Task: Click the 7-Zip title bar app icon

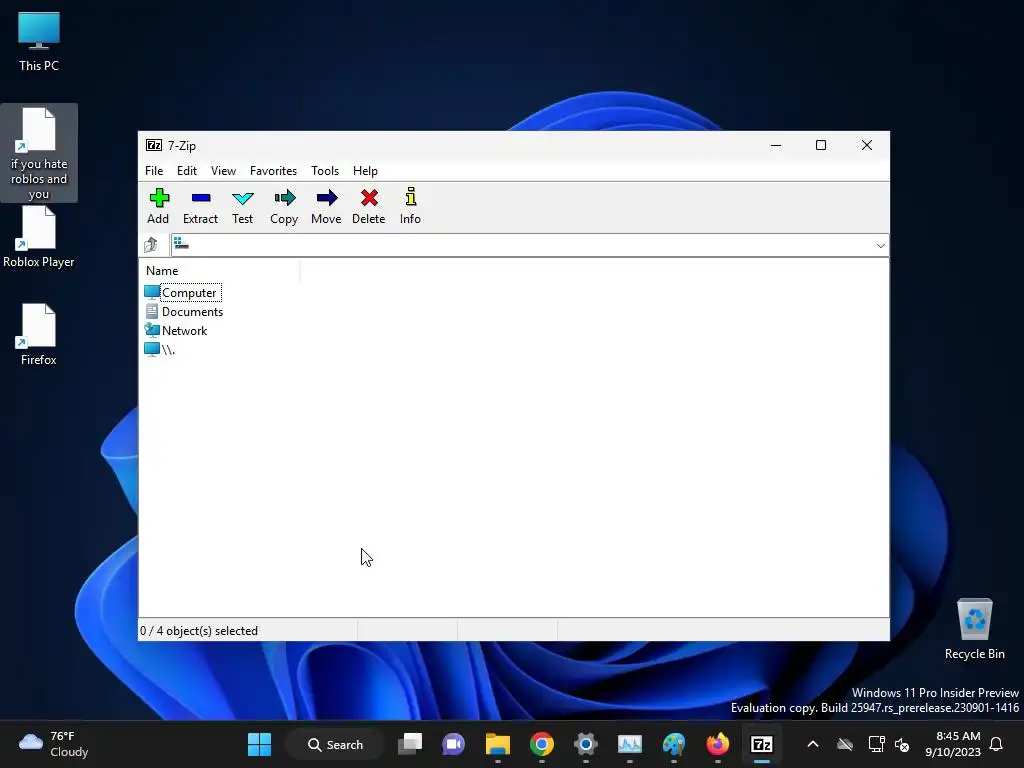Action: click(154, 145)
